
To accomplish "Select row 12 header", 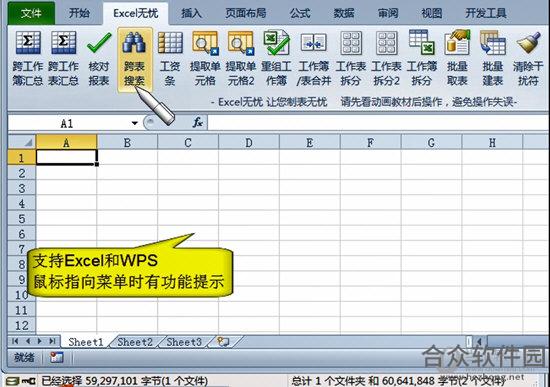I will tap(22, 325).
